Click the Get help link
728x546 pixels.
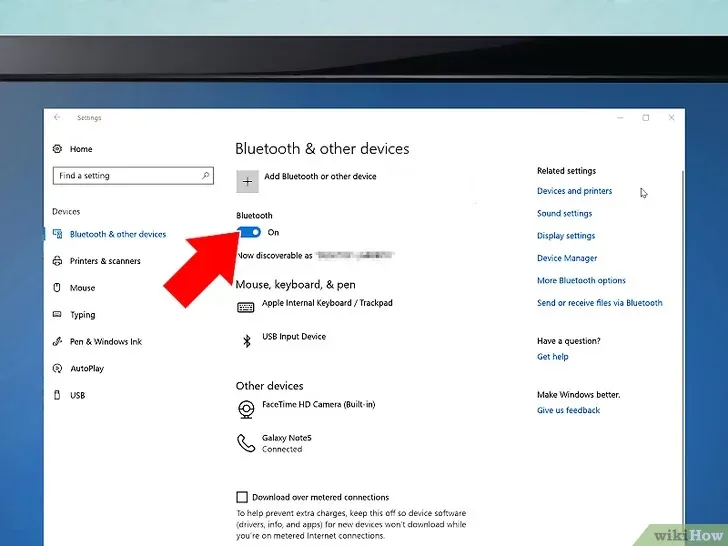(552, 357)
